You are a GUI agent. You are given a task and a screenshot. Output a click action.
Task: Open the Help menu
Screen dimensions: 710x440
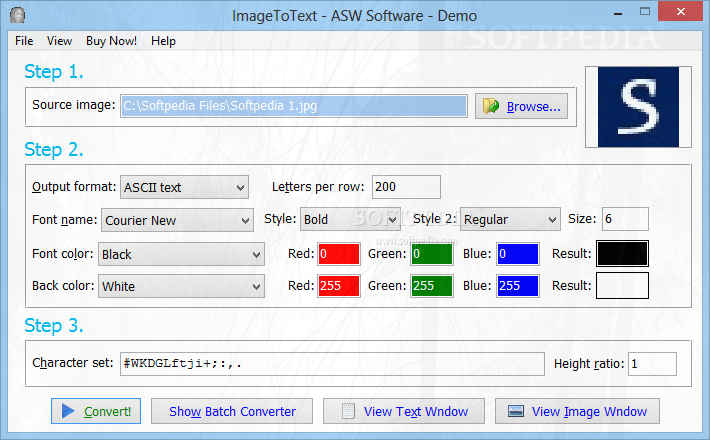click(x=163, y=41)
